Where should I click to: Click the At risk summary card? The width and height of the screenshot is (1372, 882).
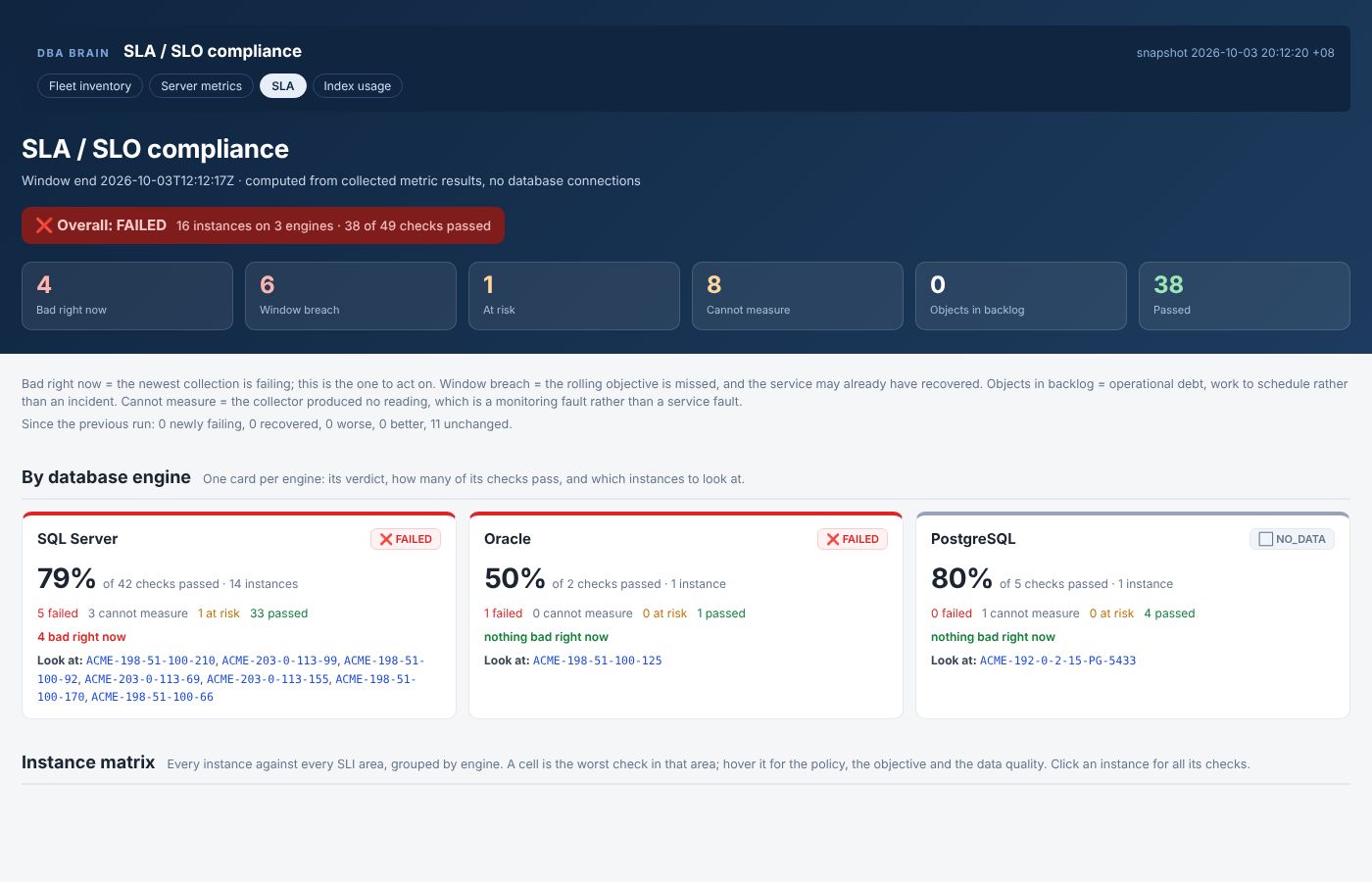coord(574,296)
